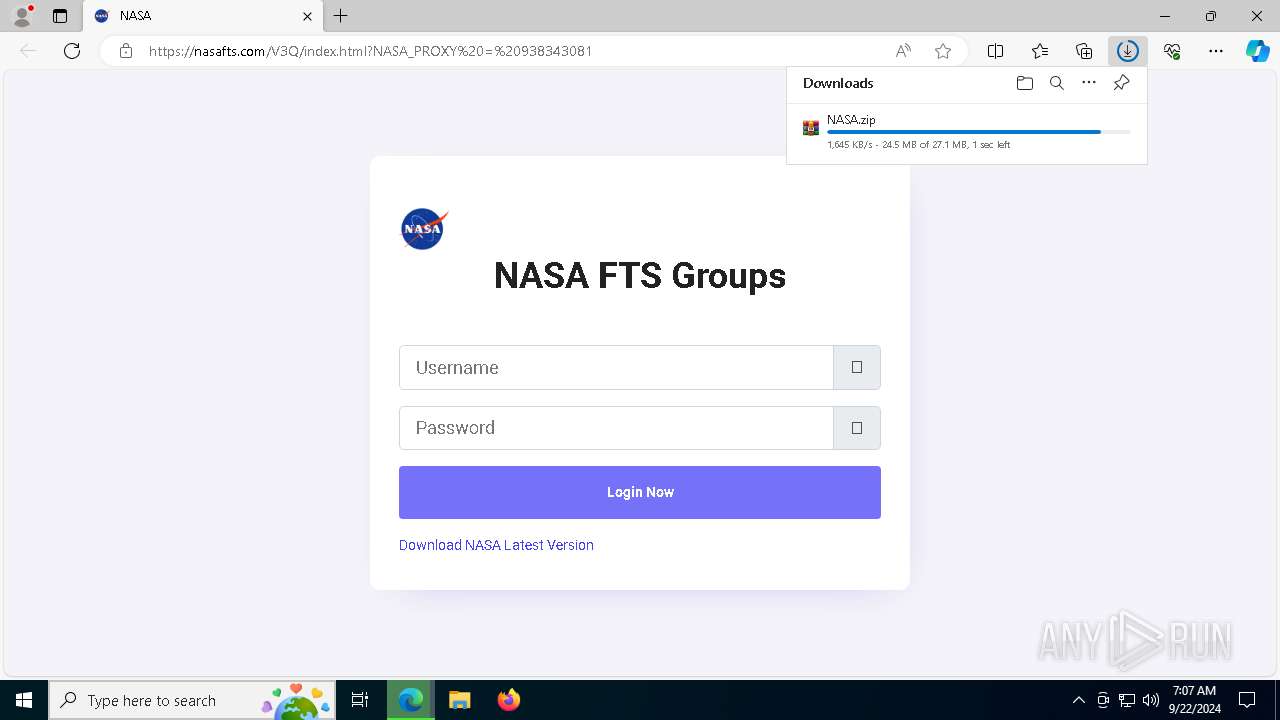
Task: Open Edge Settings and more menu
Action: pos(1216,51)
